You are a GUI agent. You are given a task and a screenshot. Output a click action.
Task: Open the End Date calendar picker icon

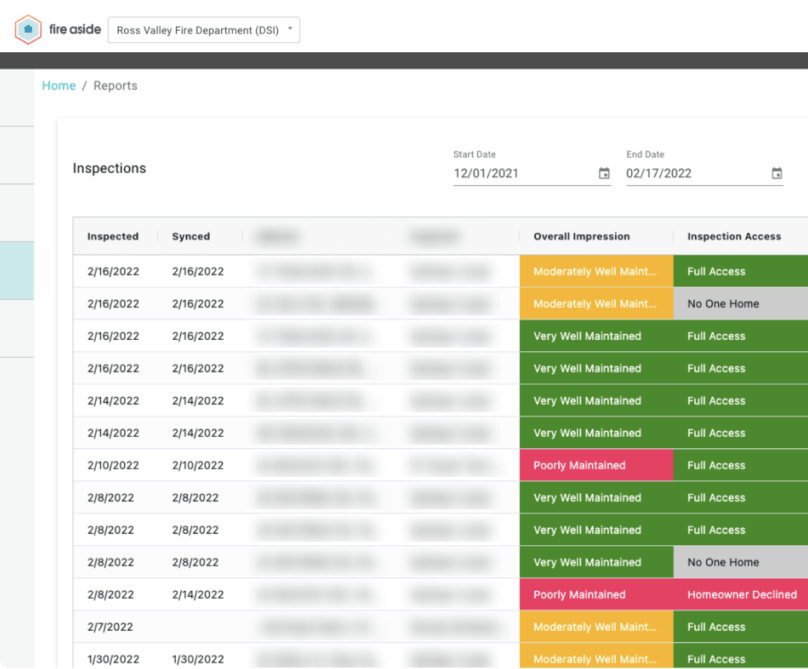(777, 173)
